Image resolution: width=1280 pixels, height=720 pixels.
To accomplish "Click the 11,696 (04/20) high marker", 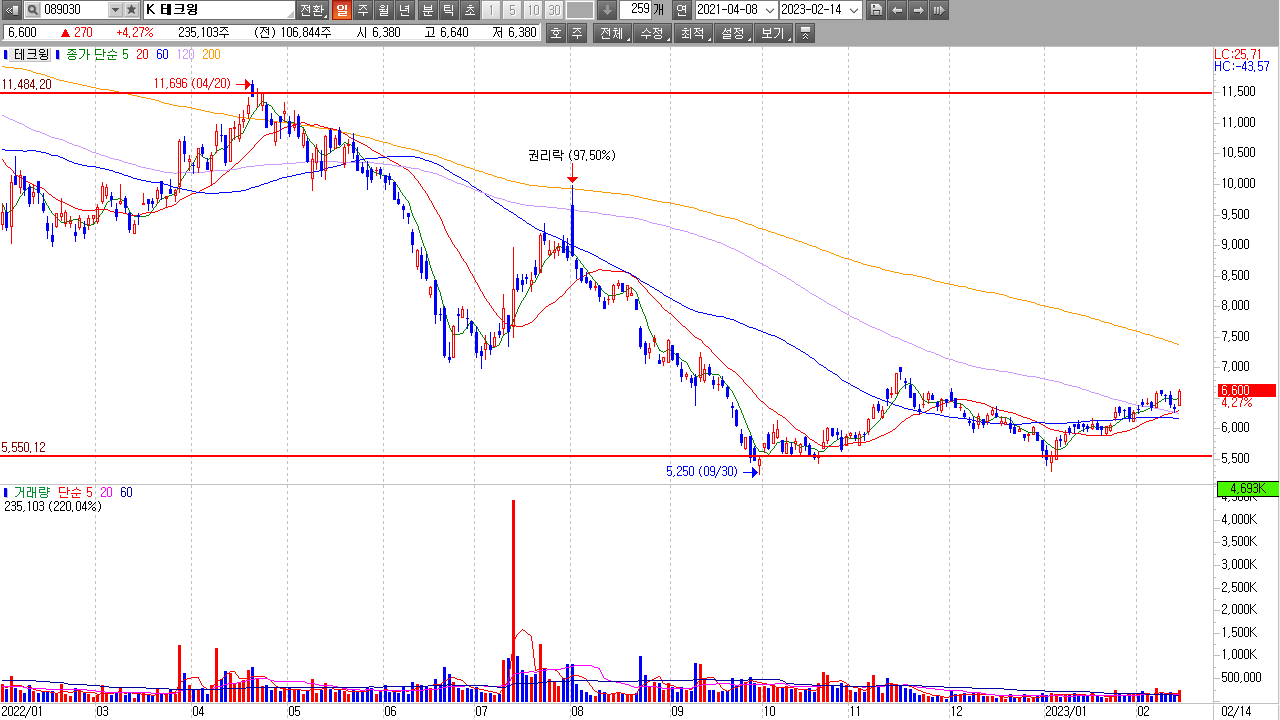I will point(192,83).
